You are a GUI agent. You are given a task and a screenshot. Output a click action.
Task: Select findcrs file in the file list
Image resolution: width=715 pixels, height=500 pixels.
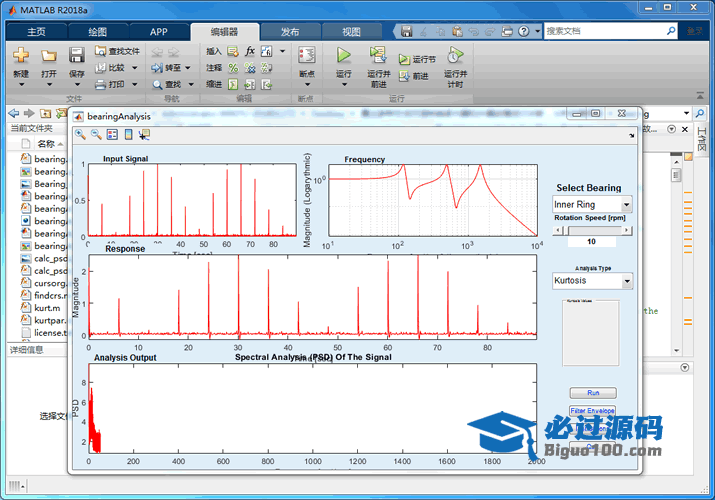44,295
